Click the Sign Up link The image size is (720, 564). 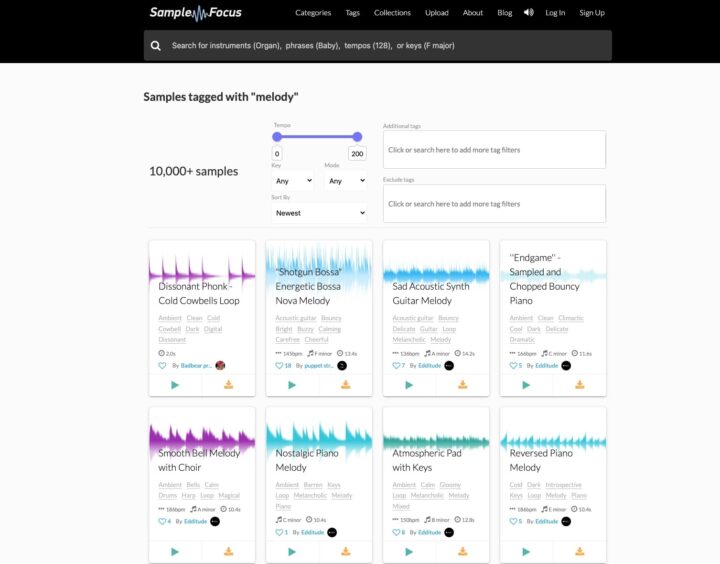[592, 13]
